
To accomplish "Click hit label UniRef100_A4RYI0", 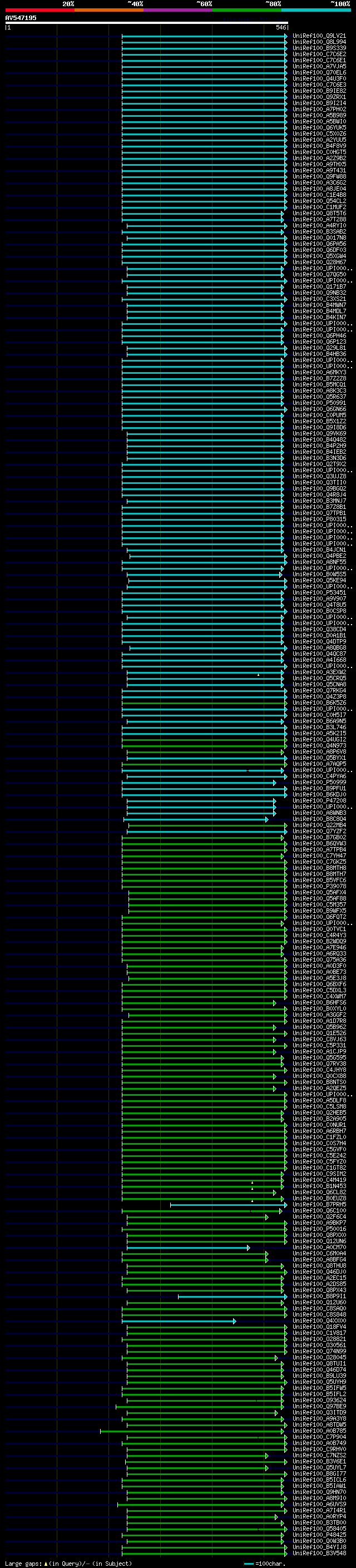I will click(x=319, y=226).
